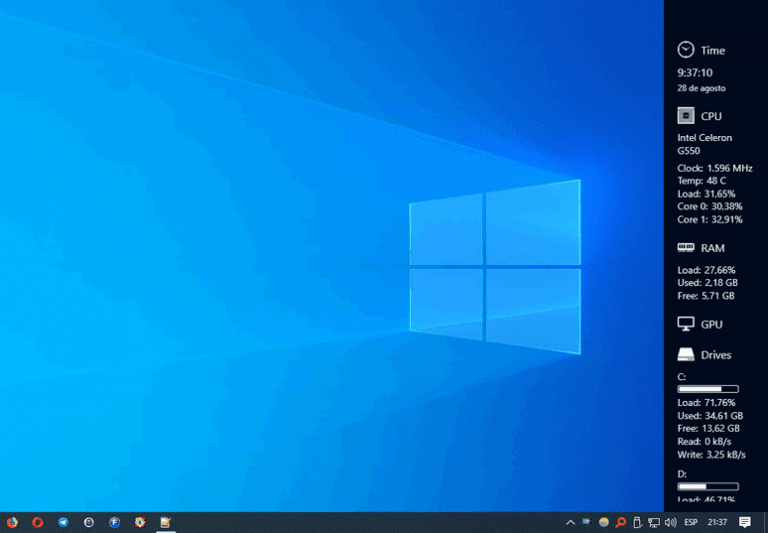This screenshot has height=533, width=768.
Task: Open the network tray icon
Action: 653,522
